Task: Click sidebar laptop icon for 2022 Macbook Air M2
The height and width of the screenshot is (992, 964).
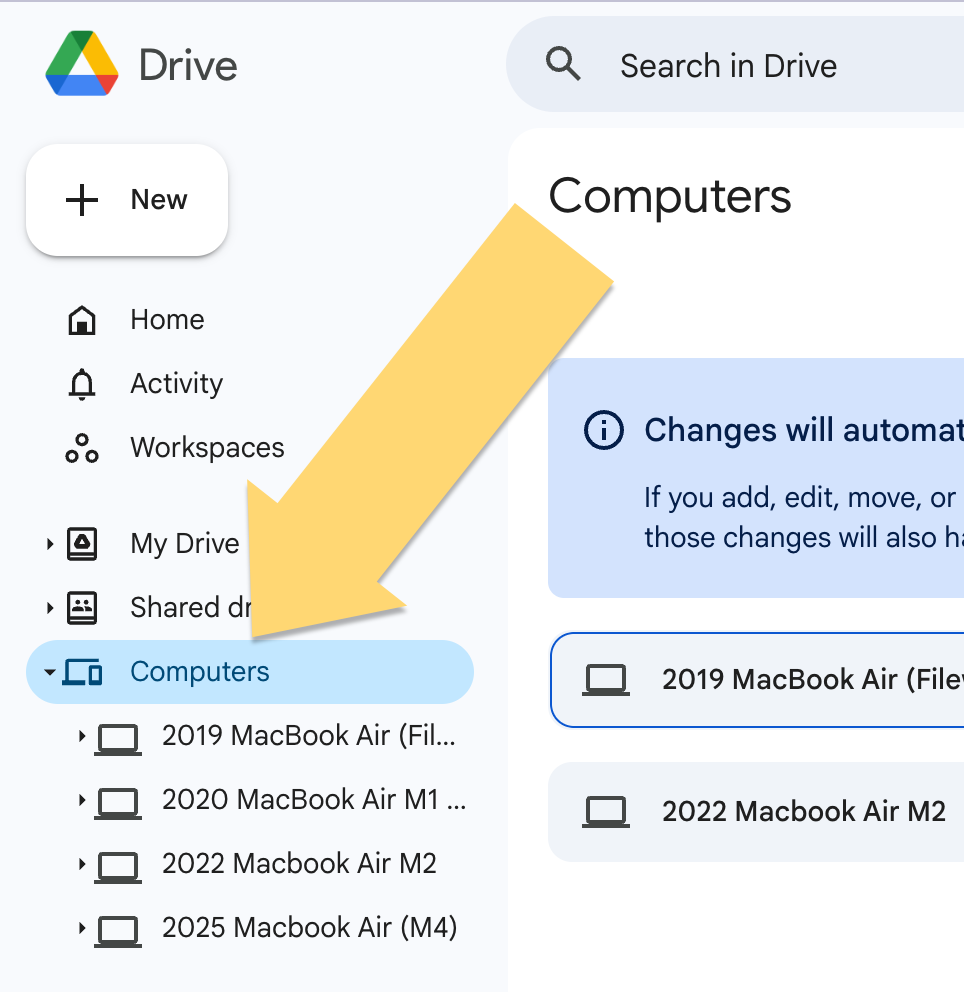Action: pyautogui.click(x=118, y=867)
